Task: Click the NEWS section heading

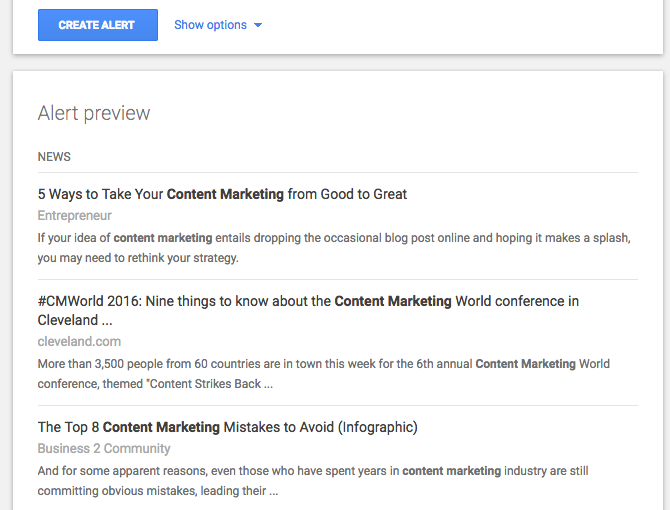Action: tap(54, 157)
